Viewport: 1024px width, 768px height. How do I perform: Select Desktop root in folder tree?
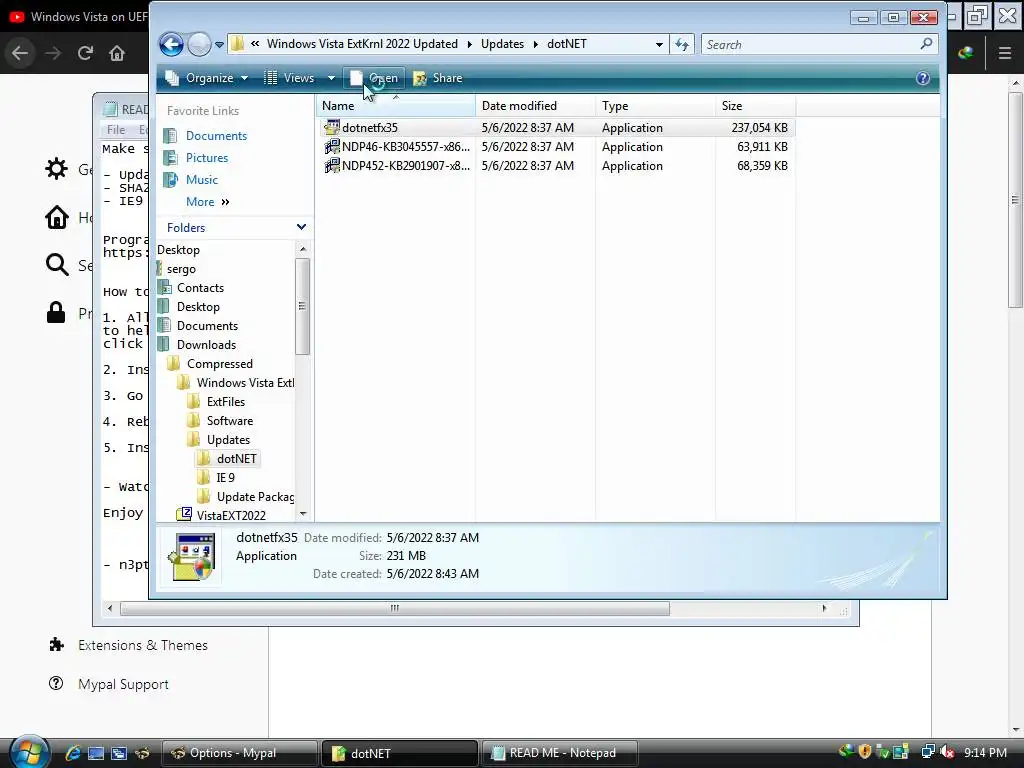pyautogui.click(x=178, y=250)
